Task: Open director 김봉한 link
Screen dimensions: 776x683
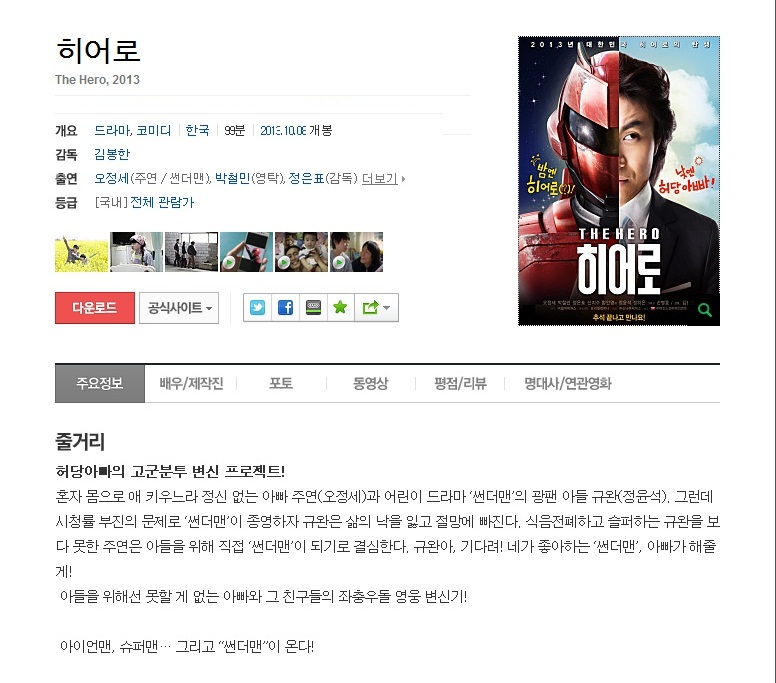Action: (x=112, y=154)
